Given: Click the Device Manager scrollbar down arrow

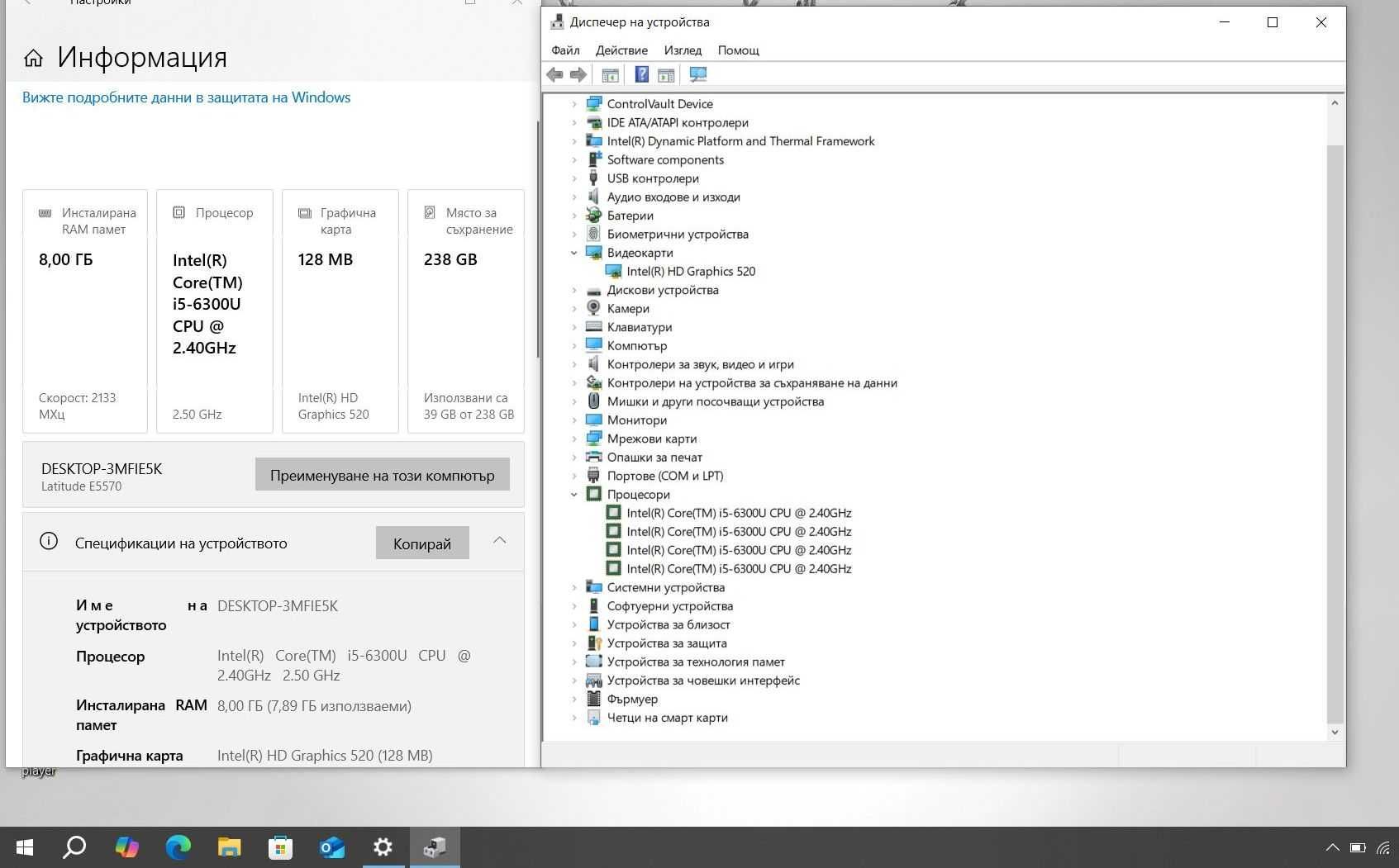Looking at the screenshot, I should (1335, 733).
